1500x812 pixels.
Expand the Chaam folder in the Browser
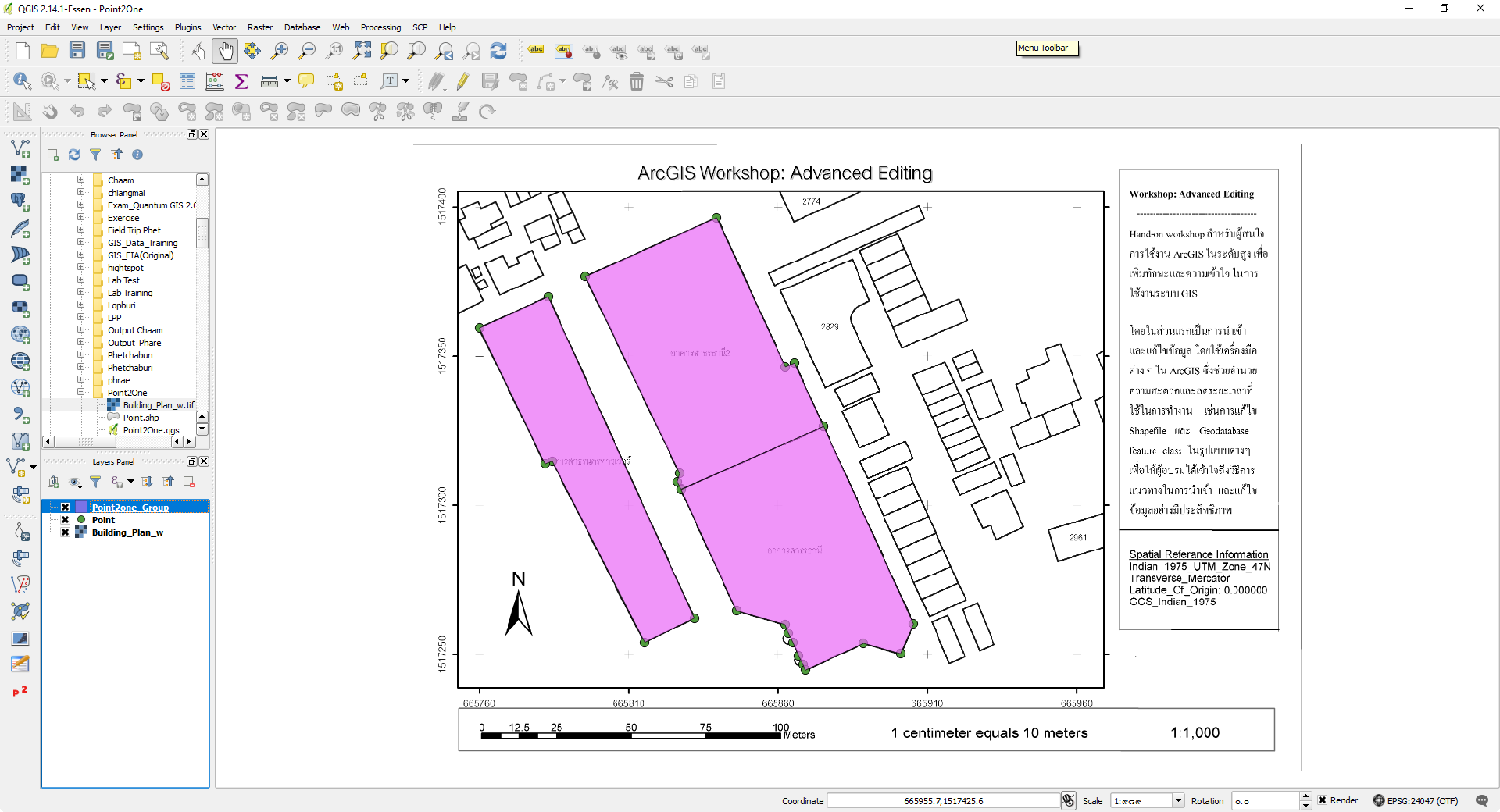(x=80, y=180)
